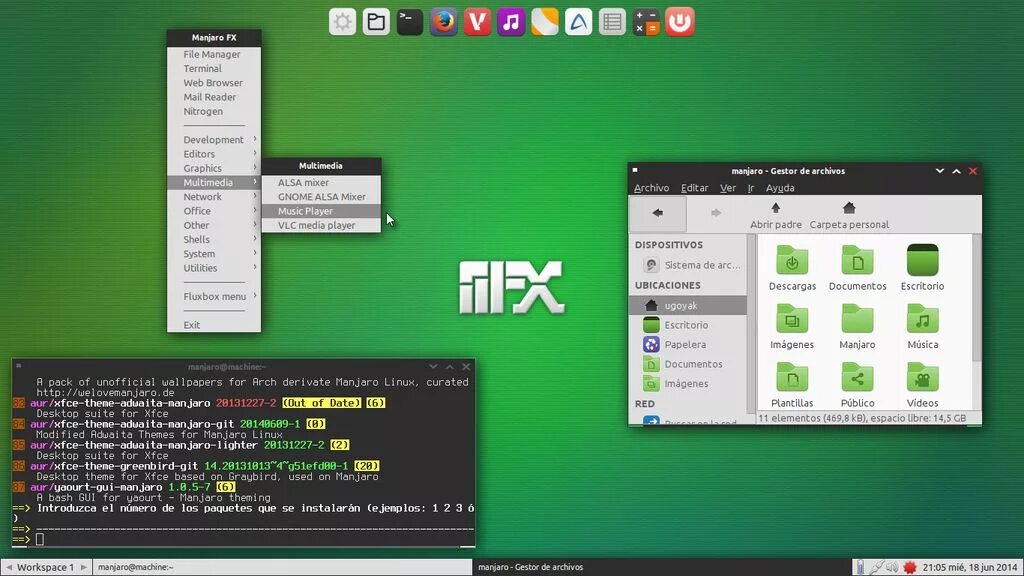
Task: Open the Ayuda menu
Action: click(780, 188)
